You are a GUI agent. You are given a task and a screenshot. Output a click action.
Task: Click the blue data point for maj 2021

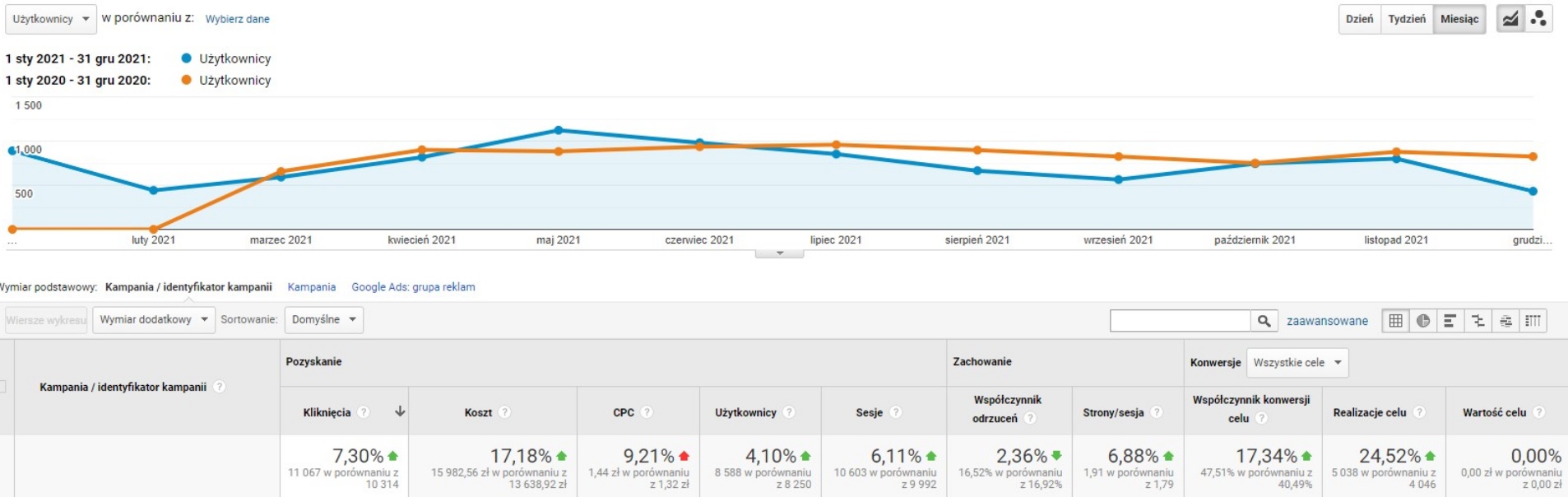[x=559, y=130]
